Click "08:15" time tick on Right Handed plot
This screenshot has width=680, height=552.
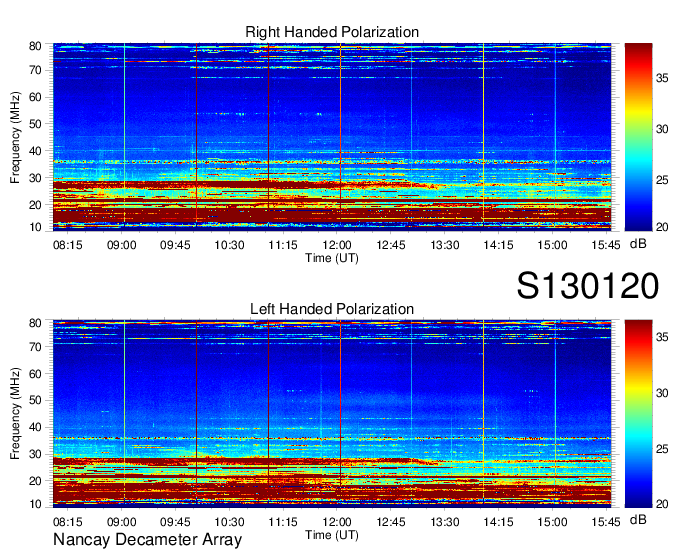[68, 245]
